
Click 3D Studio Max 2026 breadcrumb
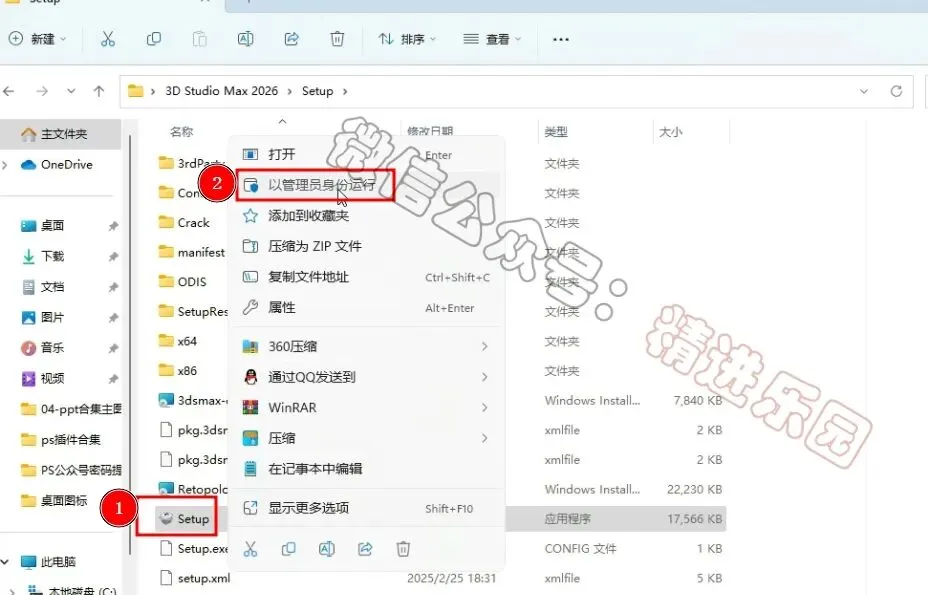click(x=221, y=91)
